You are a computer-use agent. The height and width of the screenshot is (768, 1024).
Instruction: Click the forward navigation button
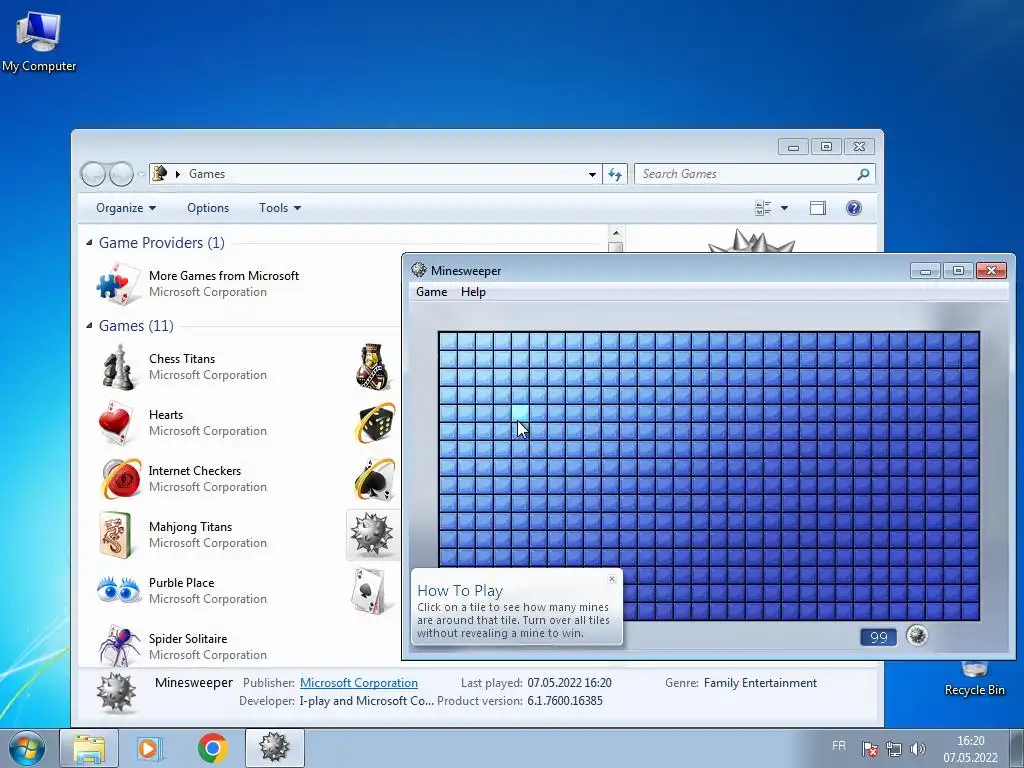pos(121,174)
